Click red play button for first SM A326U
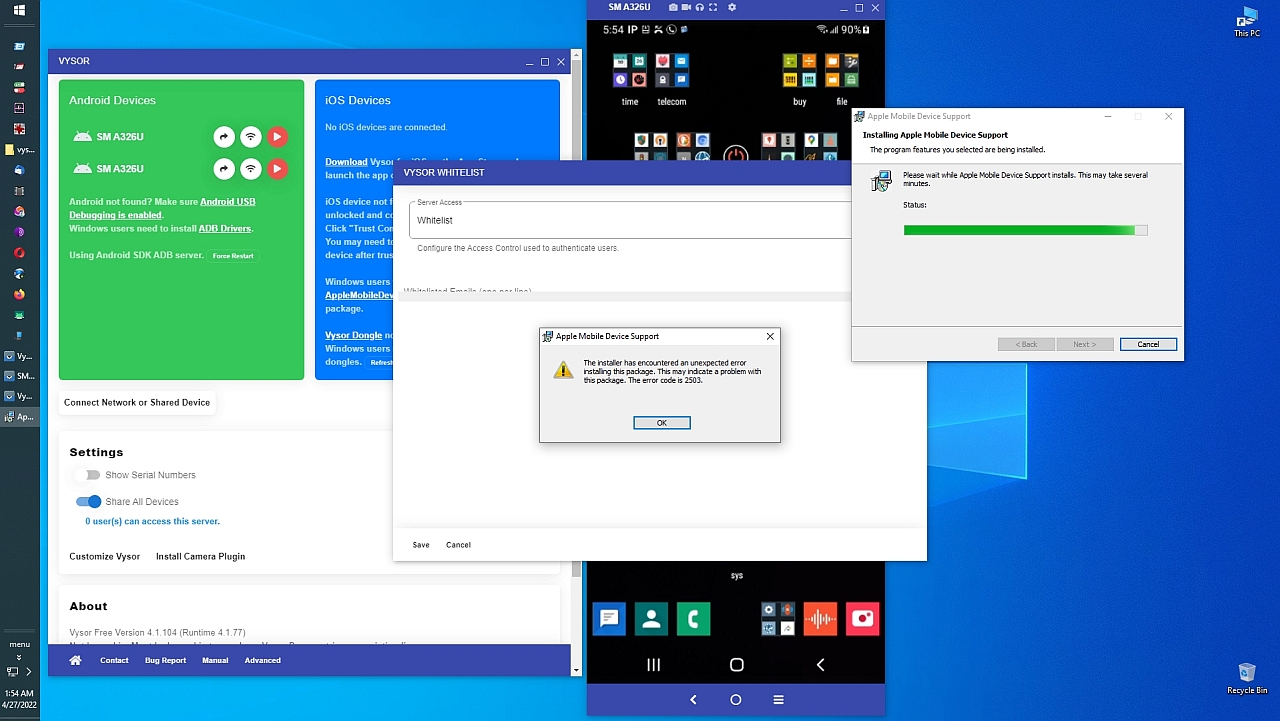Screen dimensions: 1280x721 coord(277,137)
